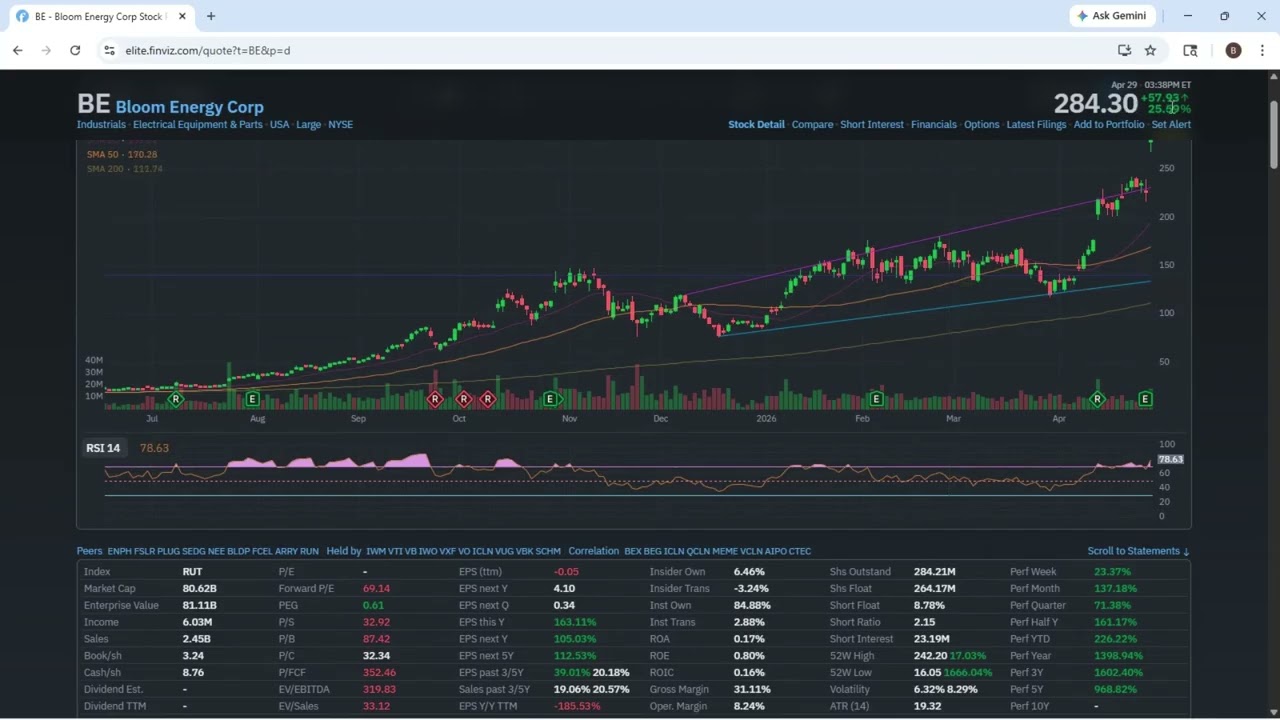Click the address bar URL field
Screen dimensions: 1280x720
600,50
